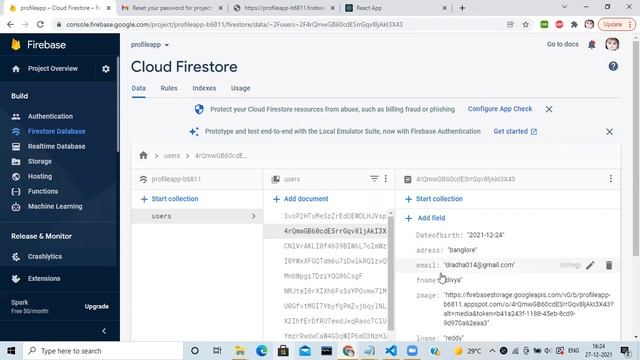Dismiss the App Check banner

coord(549,109)
